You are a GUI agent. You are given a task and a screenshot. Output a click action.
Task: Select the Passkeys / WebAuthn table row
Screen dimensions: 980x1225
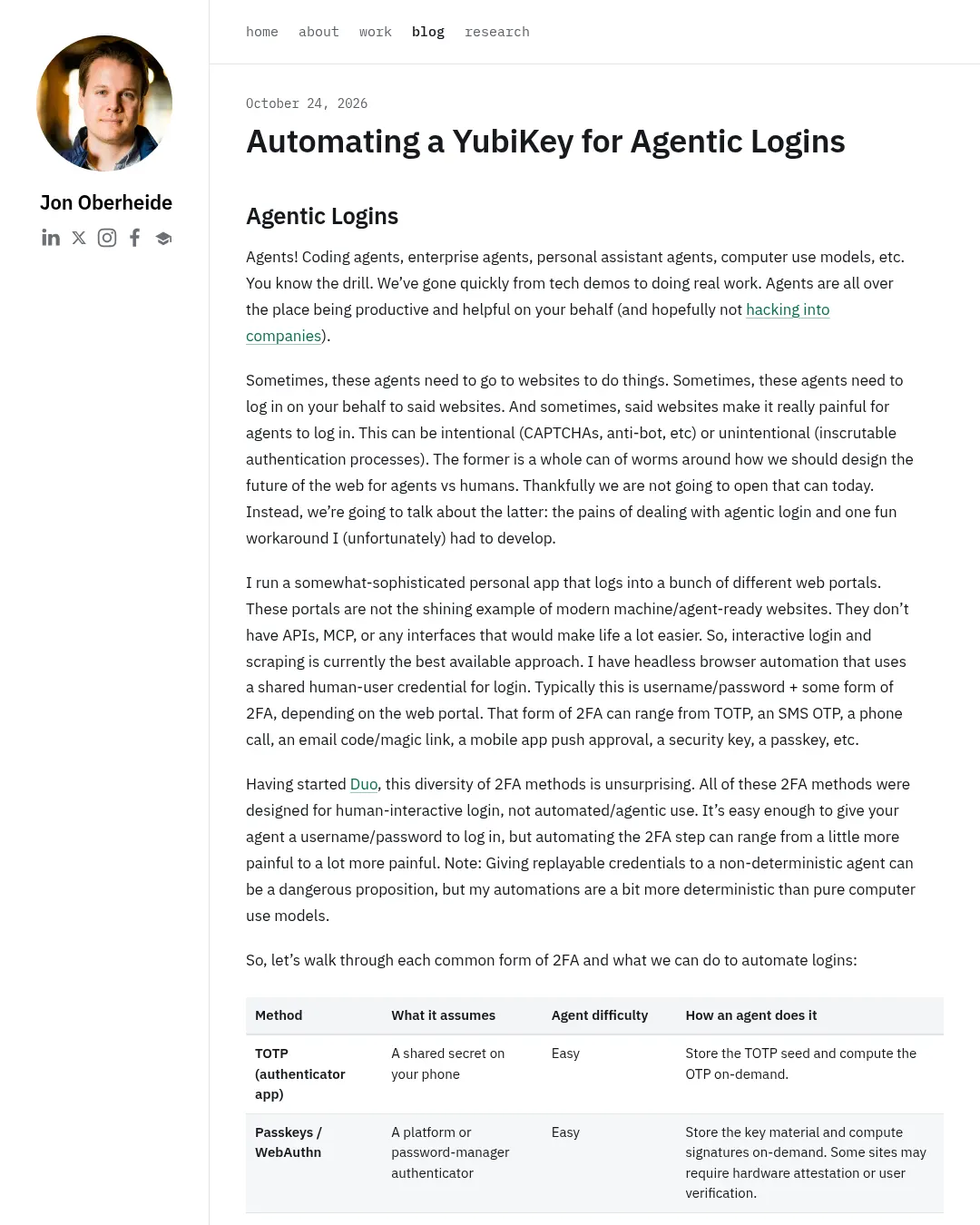(594, 1163)
